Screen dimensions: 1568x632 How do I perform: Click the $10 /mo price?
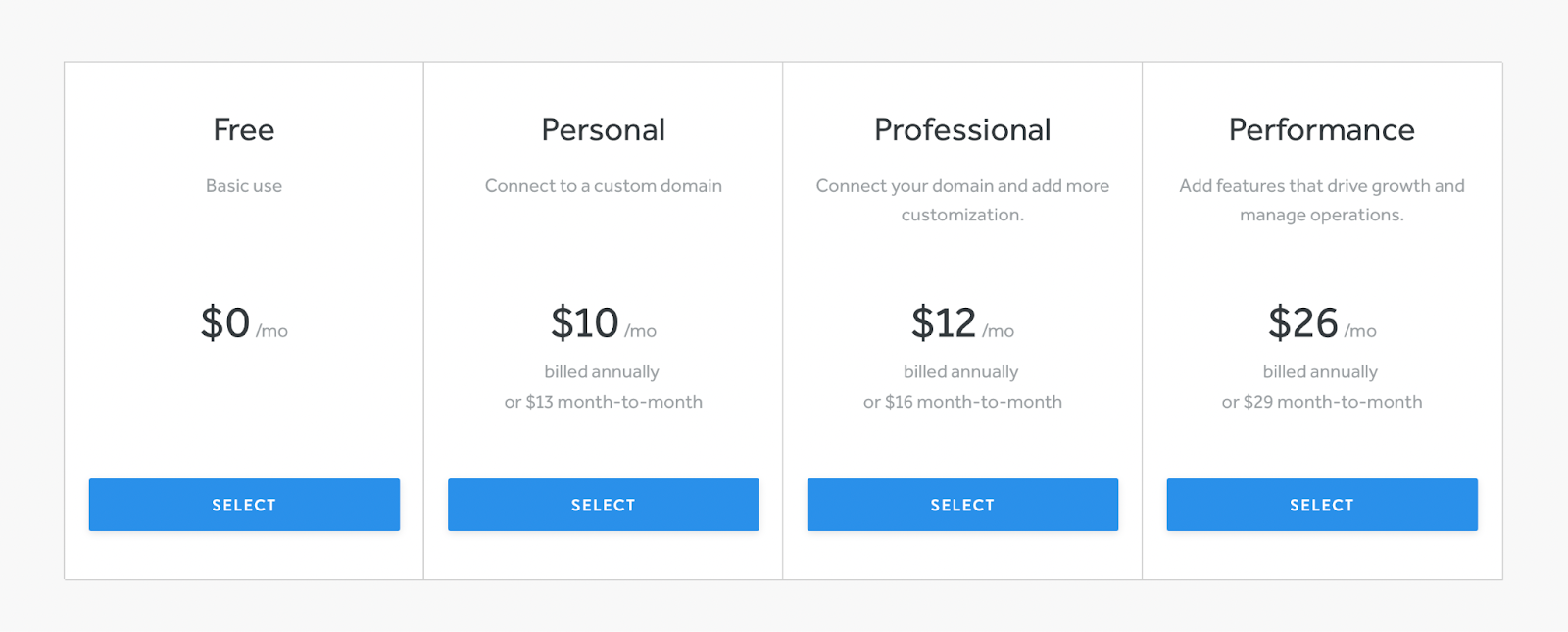click(x=604, y=322)
